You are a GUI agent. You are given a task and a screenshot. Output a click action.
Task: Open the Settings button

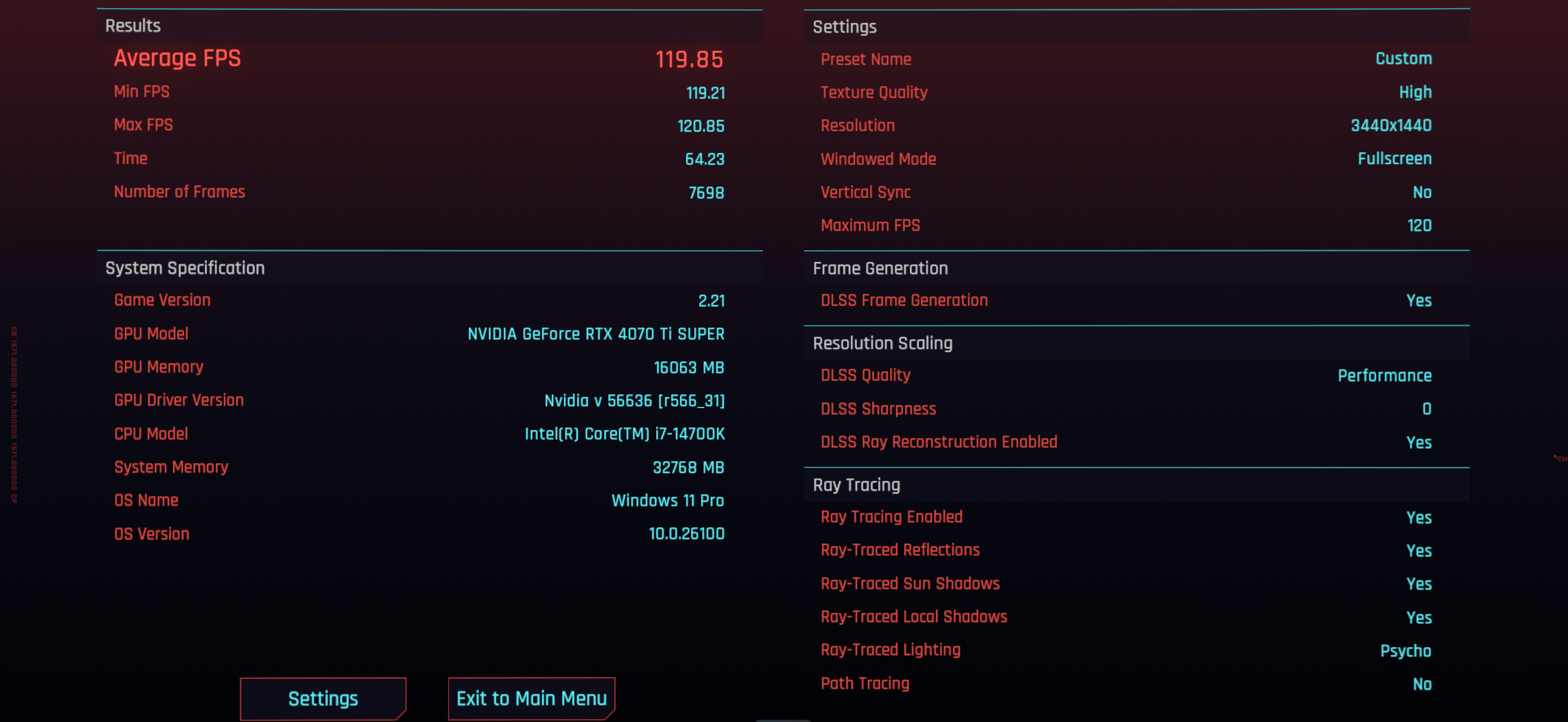point(323,698)
